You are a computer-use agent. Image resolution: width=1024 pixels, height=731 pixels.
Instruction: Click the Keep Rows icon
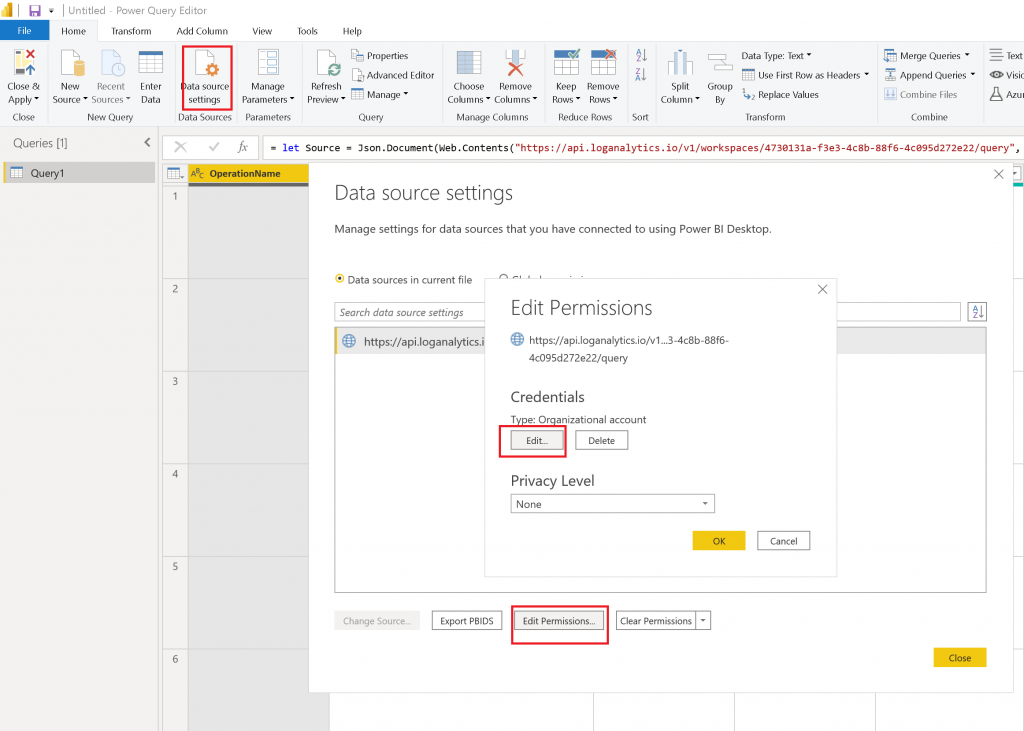click(566, 65)
